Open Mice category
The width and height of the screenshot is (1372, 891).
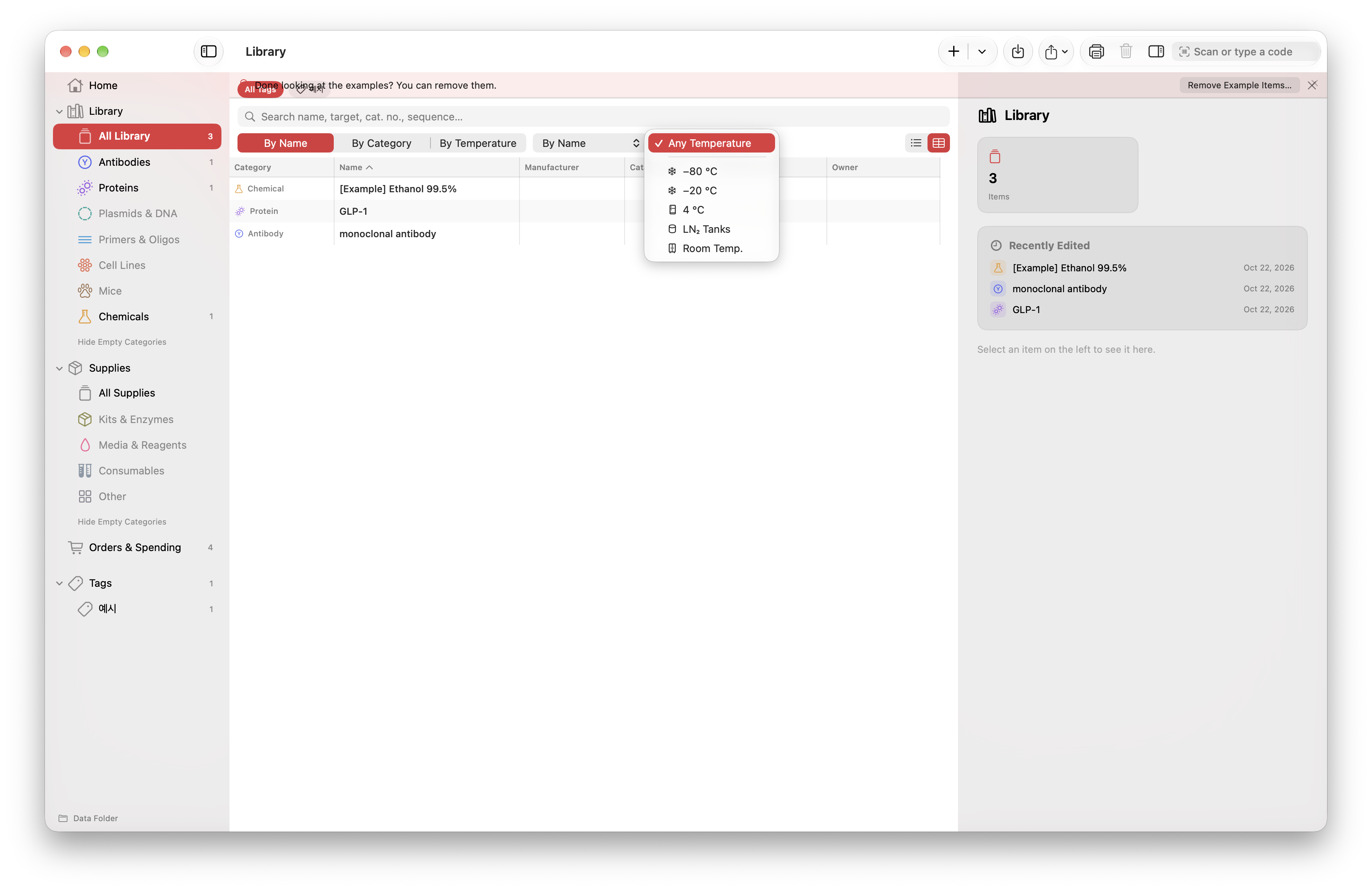tap(137, 291)
